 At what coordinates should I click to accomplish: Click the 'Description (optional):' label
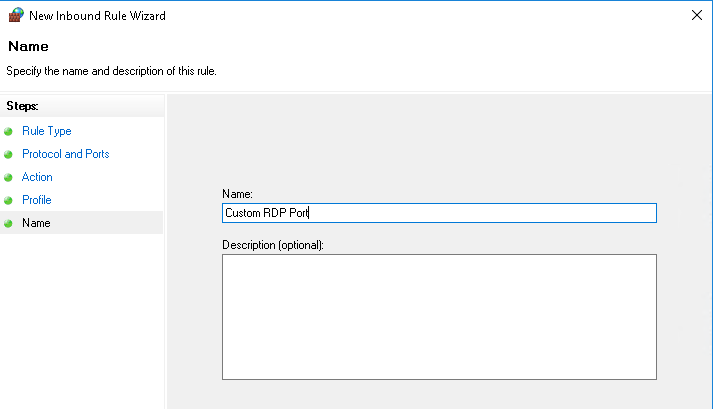tap(272, 244)
